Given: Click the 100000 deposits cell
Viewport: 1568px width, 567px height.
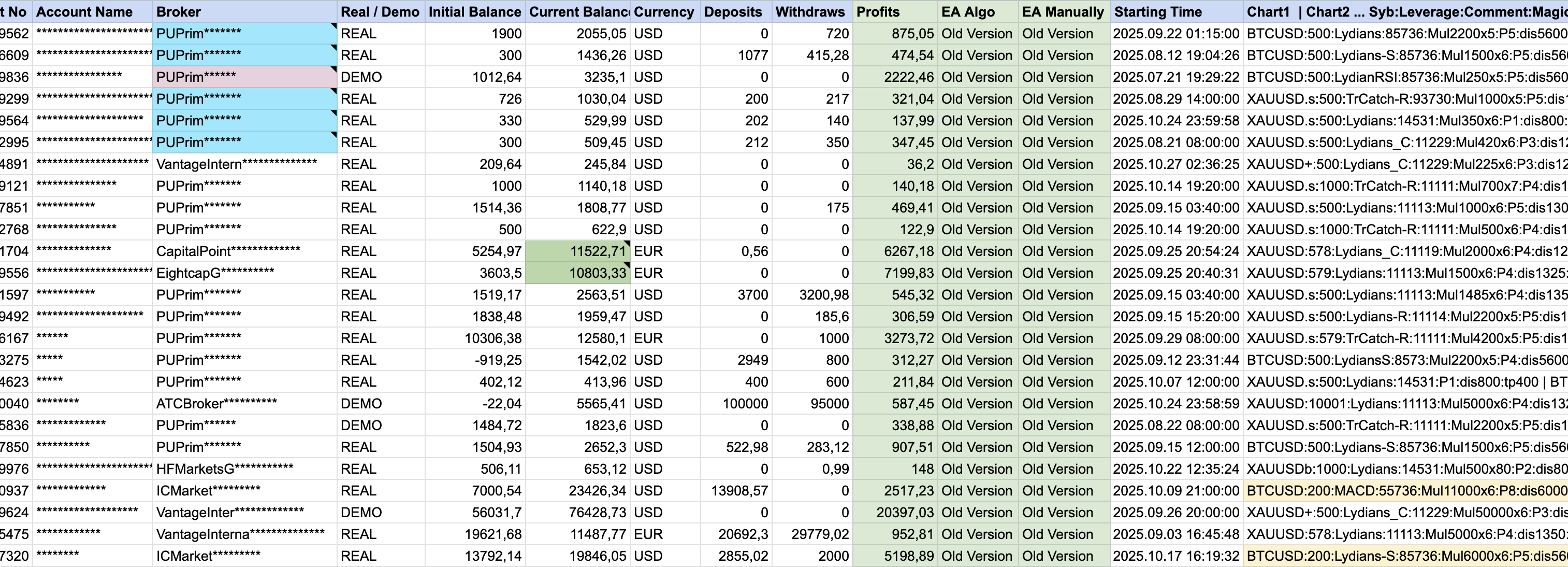Looking at the screenshot, I should pos(736,404).
